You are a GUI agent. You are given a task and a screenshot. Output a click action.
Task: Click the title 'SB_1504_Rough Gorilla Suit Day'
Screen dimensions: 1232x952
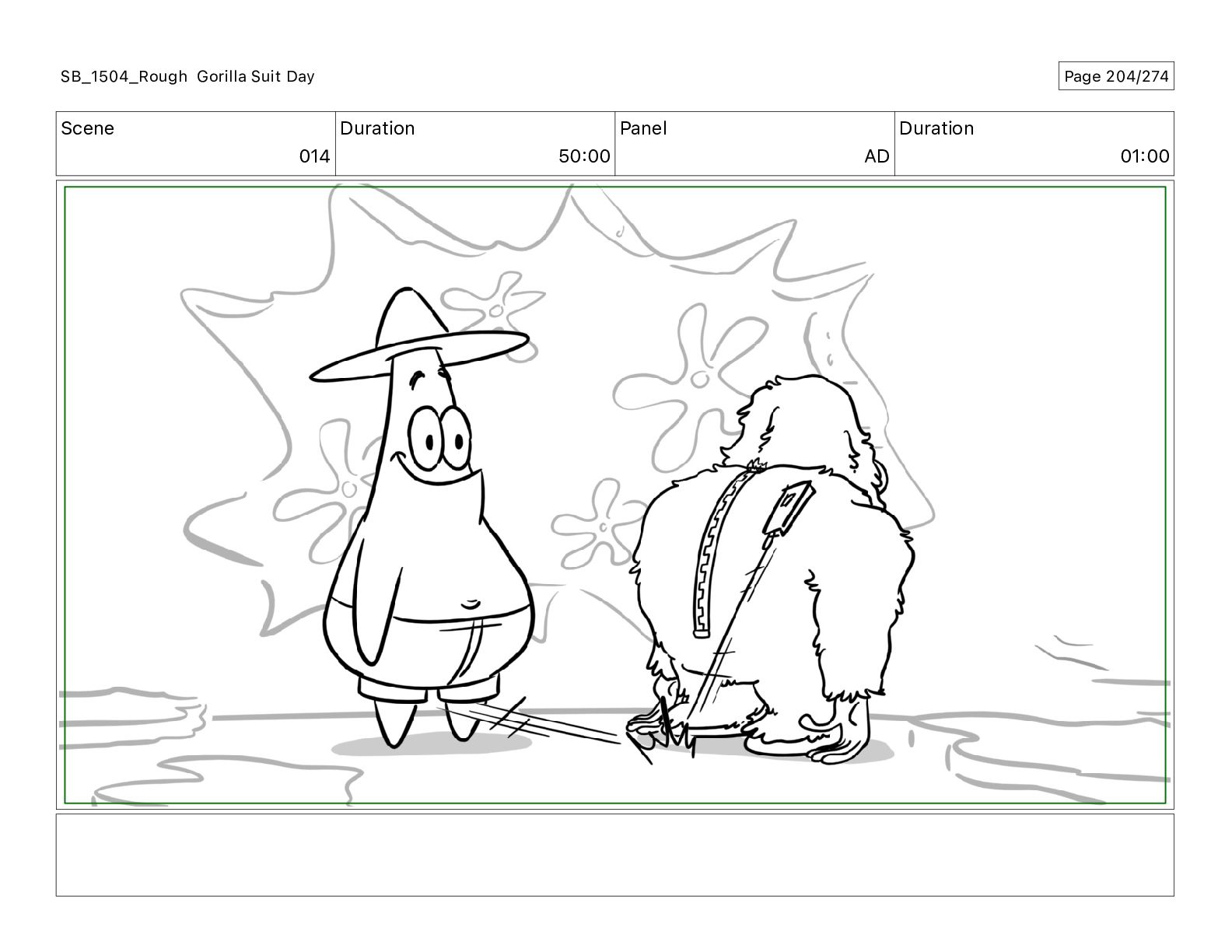(187, 76)
